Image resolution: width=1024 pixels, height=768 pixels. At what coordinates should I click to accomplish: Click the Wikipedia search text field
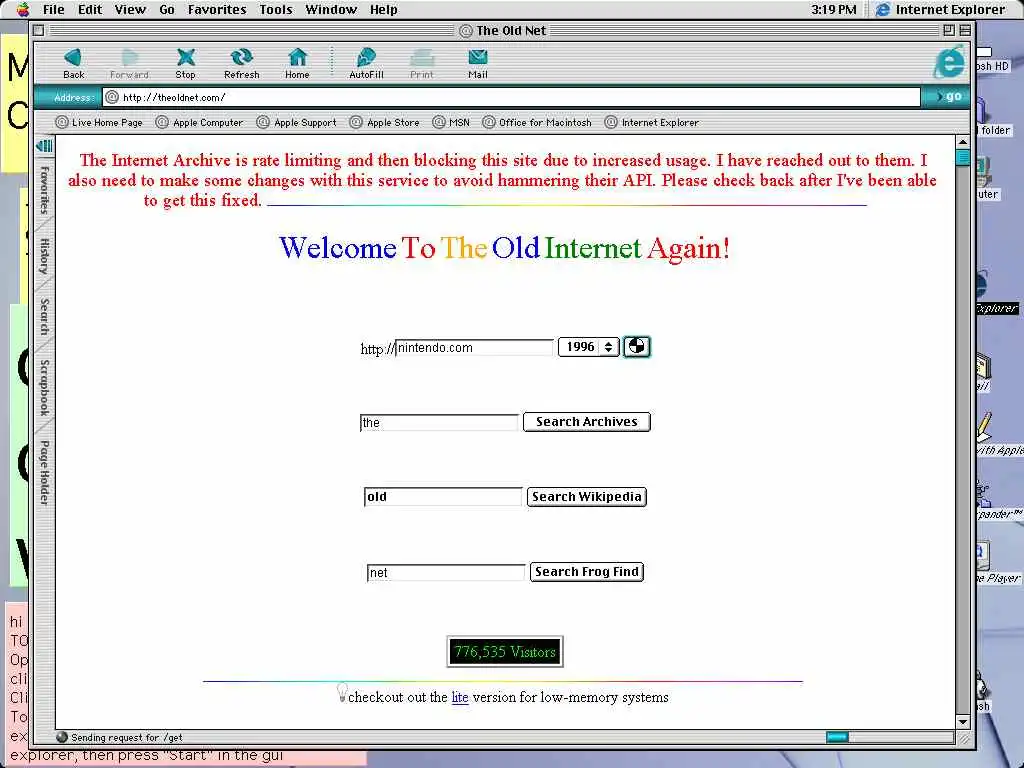[443, 497]
